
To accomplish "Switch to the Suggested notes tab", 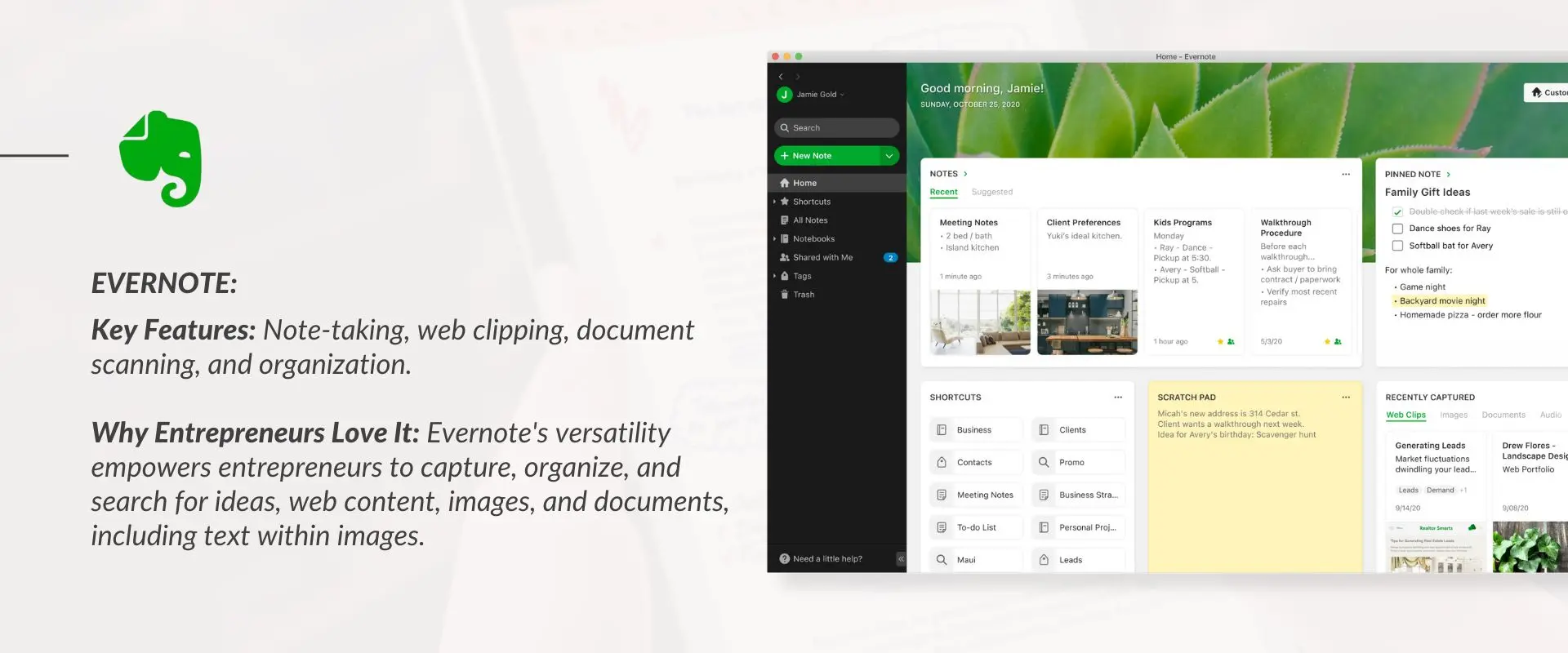I will click(x=991, y=192).
